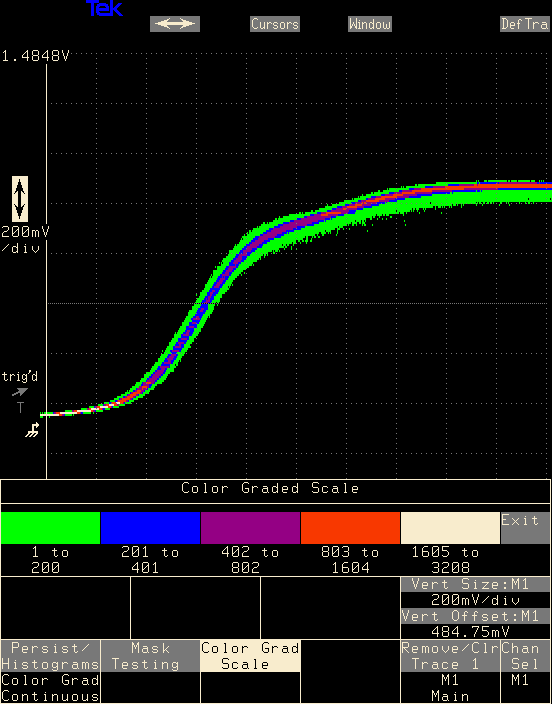Image resolution: width=552 pixels, height=704 pixels.
Task: Click the trig'd arrow indicator
Action: (x=20, y=392)
